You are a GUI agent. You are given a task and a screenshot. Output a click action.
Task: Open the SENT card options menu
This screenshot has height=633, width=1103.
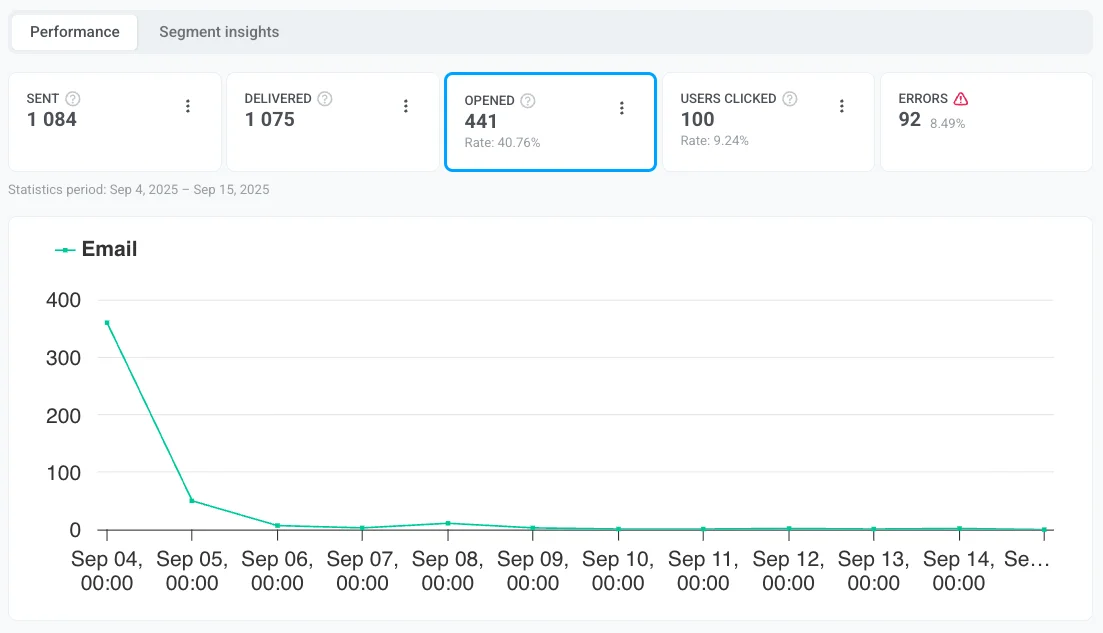coord(188,105)
